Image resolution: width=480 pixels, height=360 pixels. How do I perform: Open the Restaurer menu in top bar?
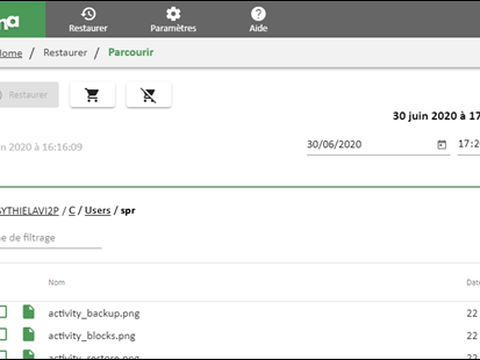coord(88,20)
